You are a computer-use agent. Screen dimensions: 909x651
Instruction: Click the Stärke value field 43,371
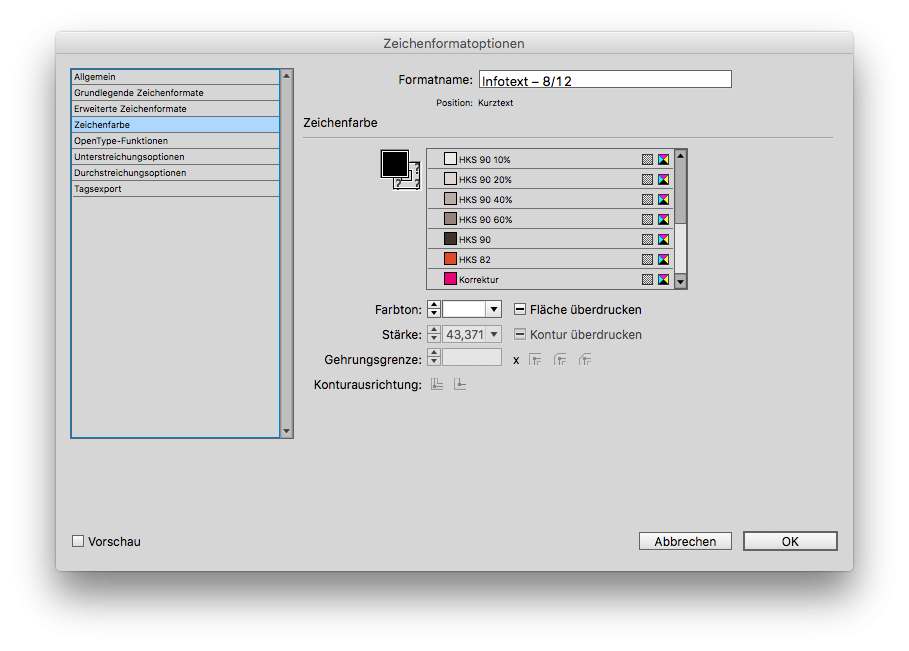464,334
